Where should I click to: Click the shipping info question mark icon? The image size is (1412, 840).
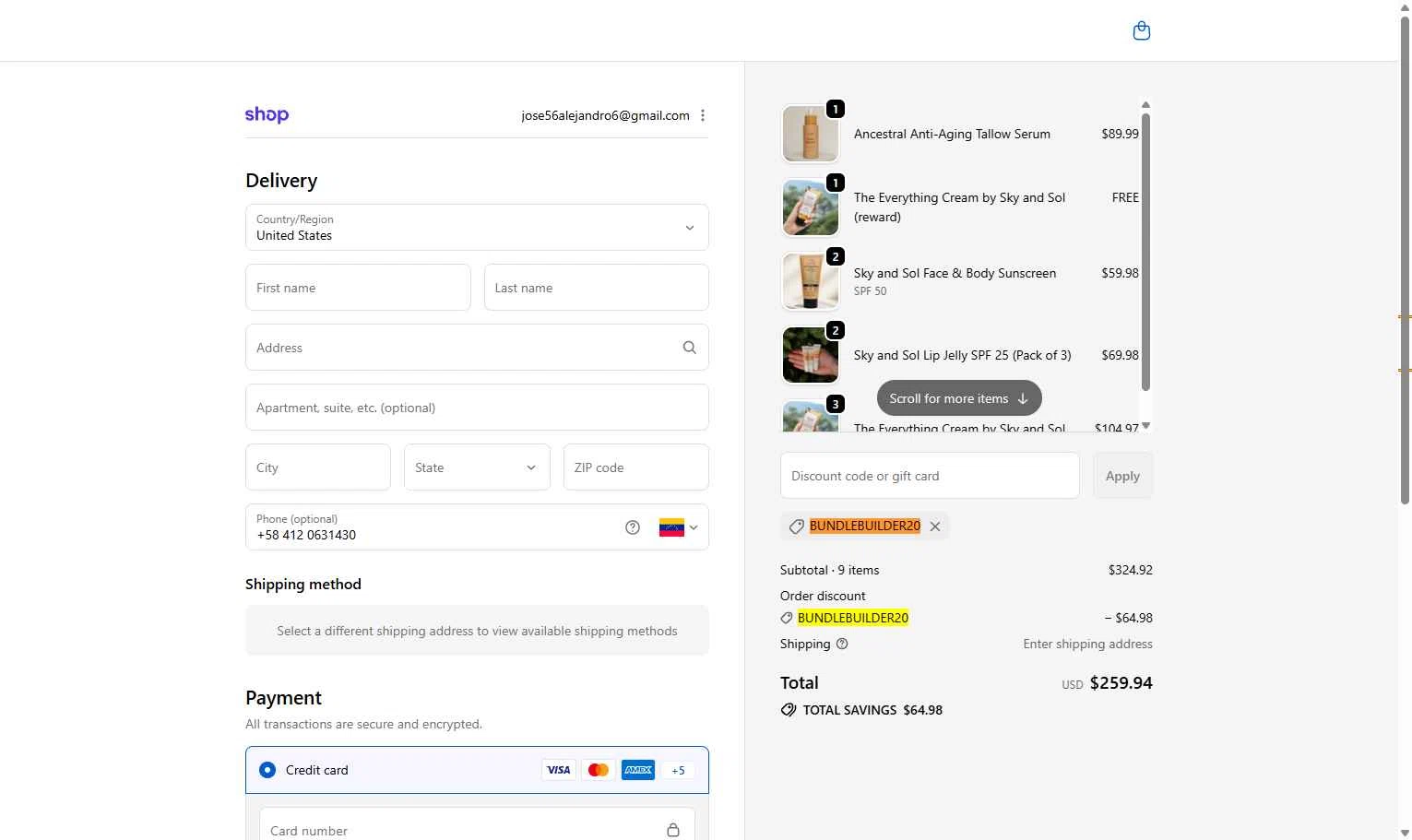pyautogui.click(x=841, y=644)
